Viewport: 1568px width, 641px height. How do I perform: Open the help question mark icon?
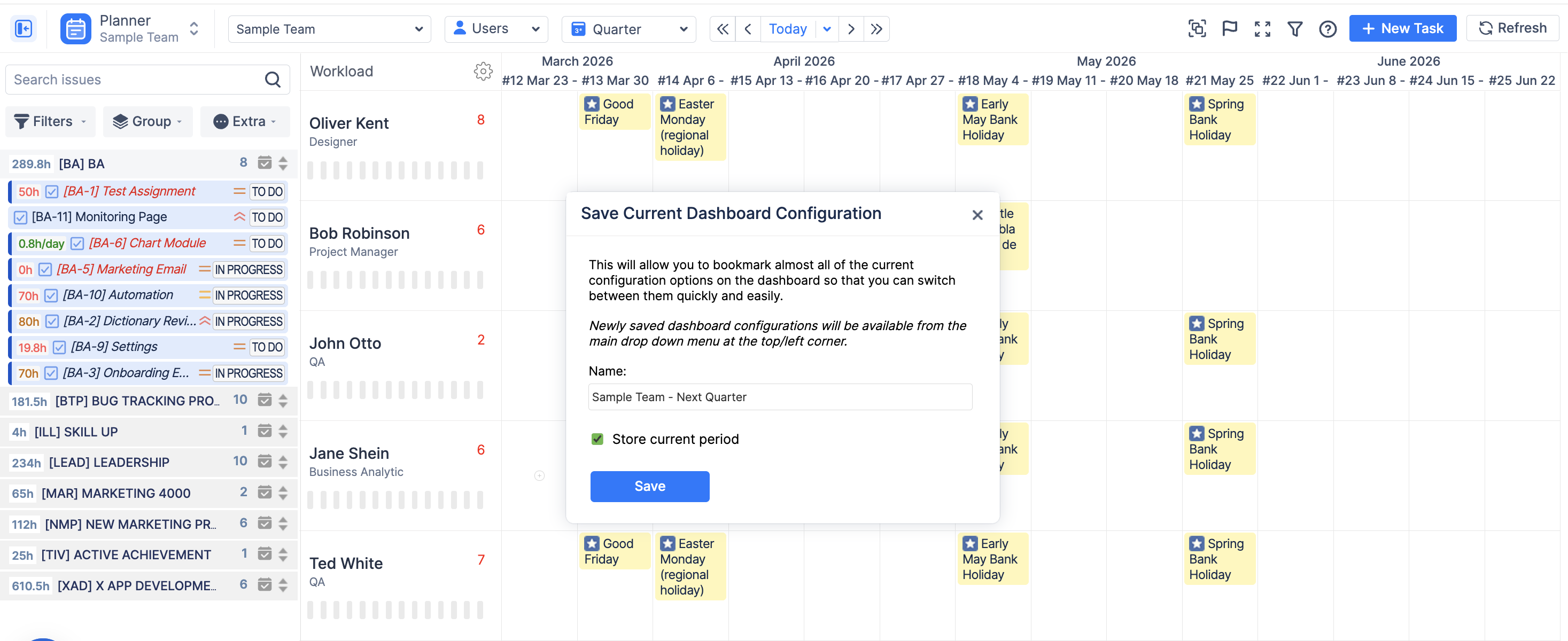pyautogui.click(x=1328, y=29)
